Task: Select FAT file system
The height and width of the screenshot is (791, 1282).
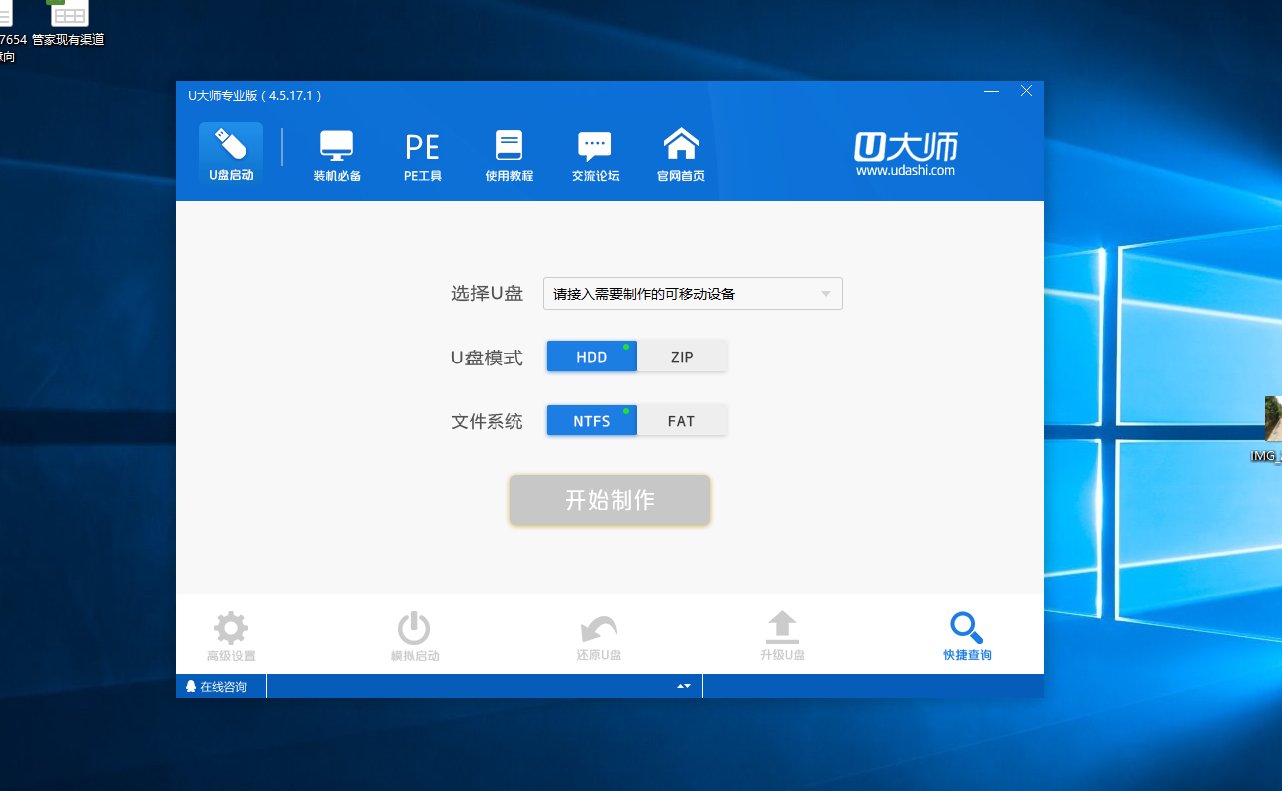Action: [x=681, y=420]
